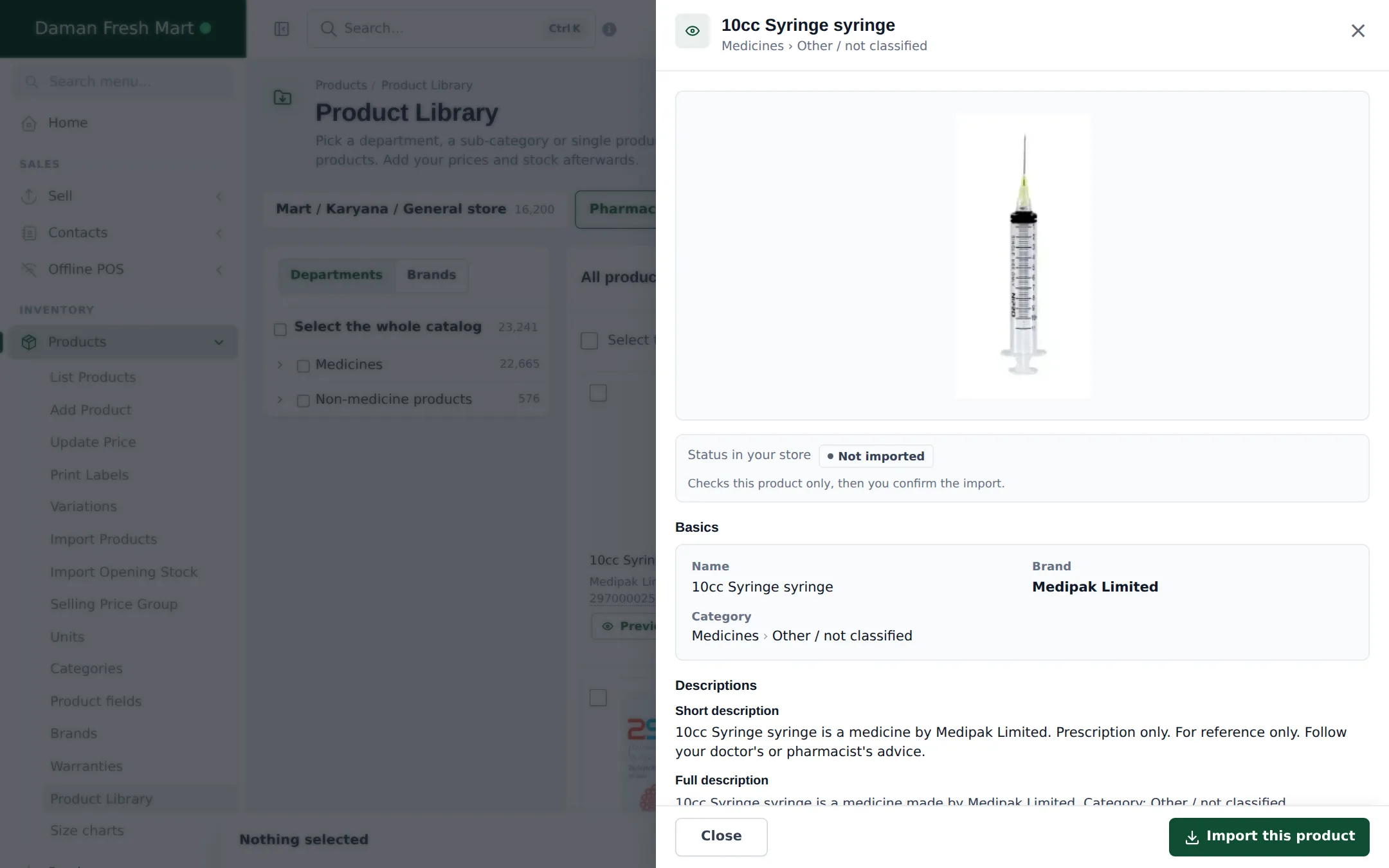Collapse the Products menu chevron
Image resolution: width=1389 pixels, height=868 pixels.
(x=219, y=343)
